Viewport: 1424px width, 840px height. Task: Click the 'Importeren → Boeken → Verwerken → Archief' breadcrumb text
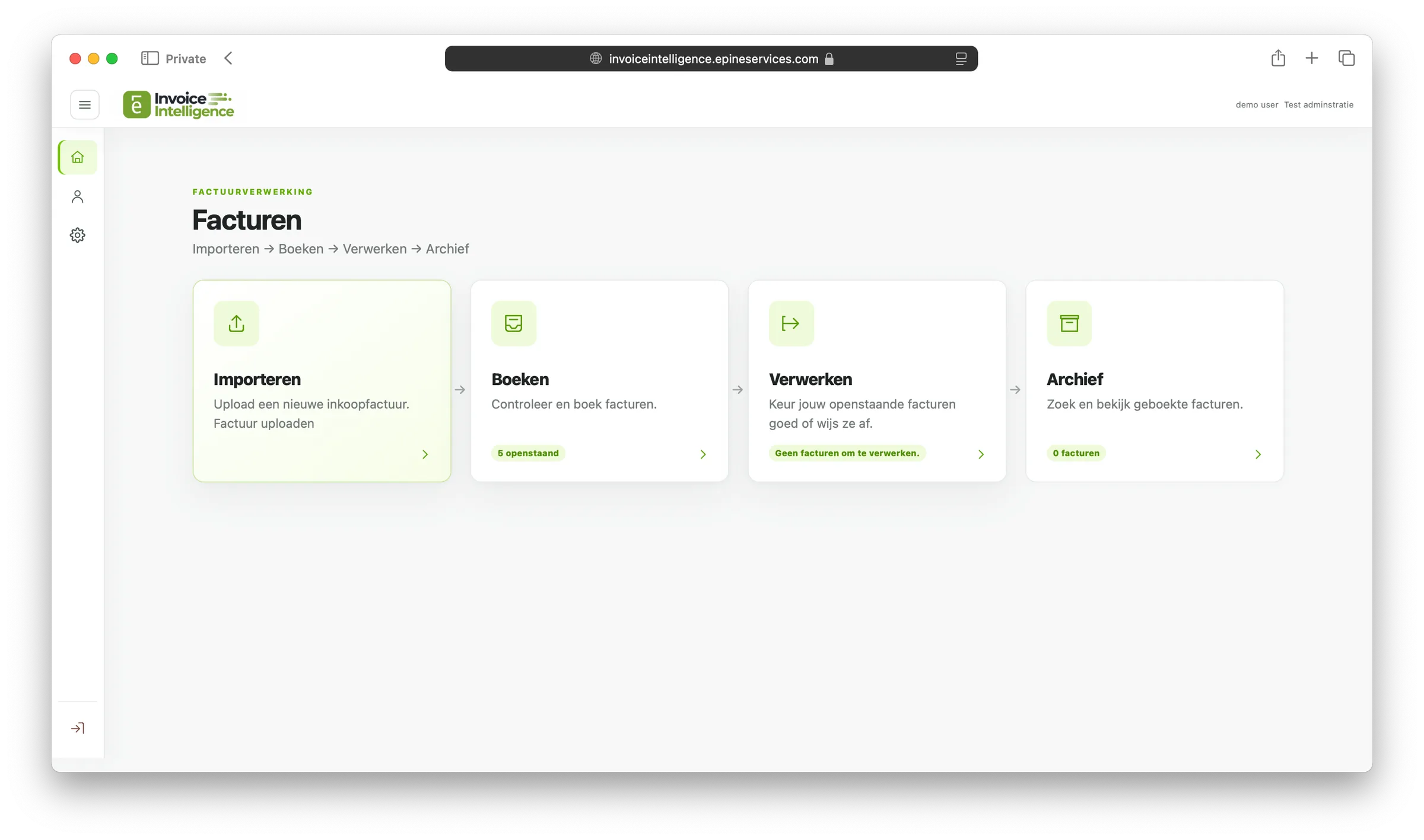pos(330,249)
